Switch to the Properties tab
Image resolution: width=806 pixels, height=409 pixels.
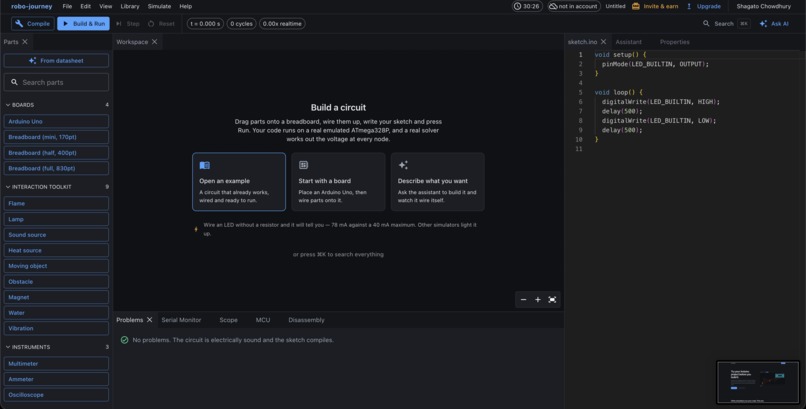(674, 42)
